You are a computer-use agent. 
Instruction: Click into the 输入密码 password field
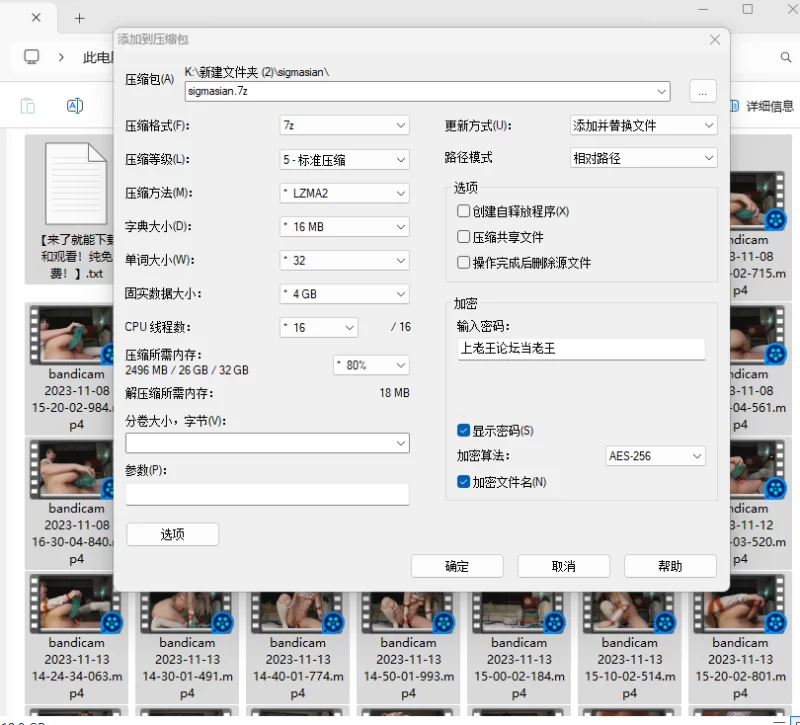point(580,349)
